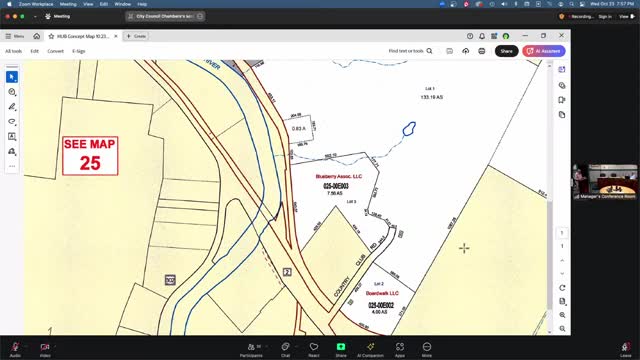Toggle microphone mute with Audio button

(x=15, y=349)
